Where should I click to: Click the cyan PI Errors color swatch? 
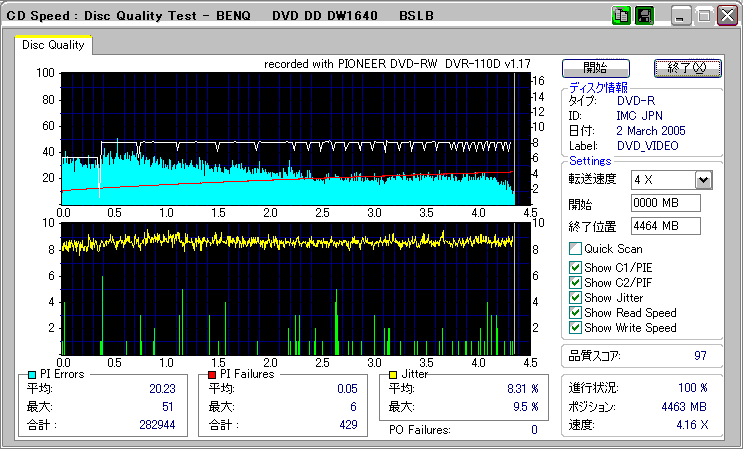(30, 374)
